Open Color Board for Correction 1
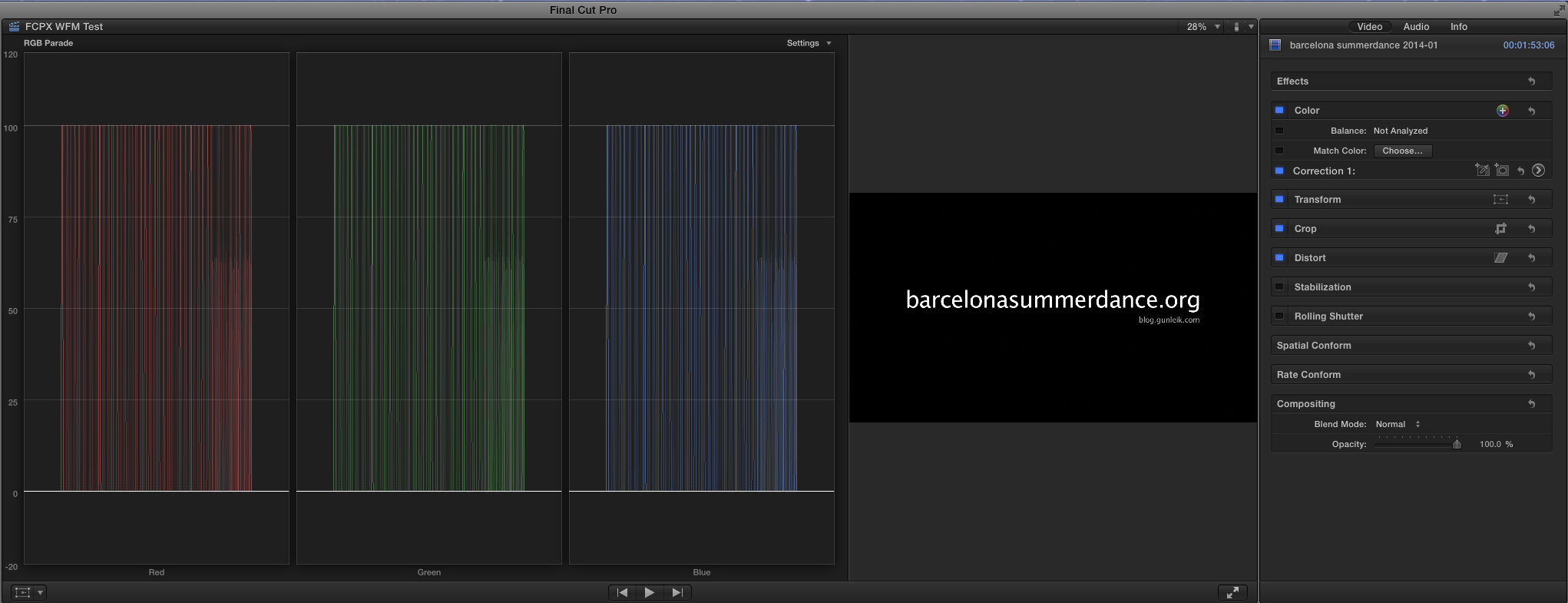The width and height of the screenshot is (1568, 603). (x=1538, y=171)
